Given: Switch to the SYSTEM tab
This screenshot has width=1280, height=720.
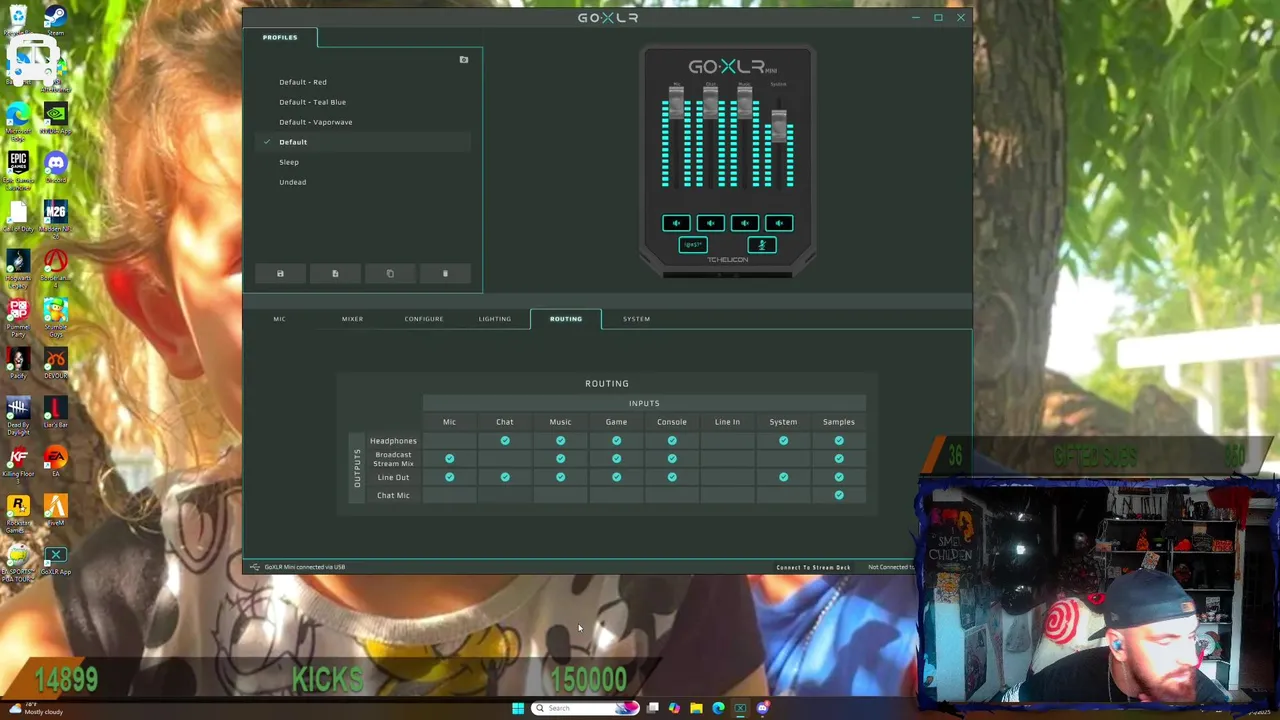Looking at the screenshot, I should pyautogui.click(x=636, y=319).
